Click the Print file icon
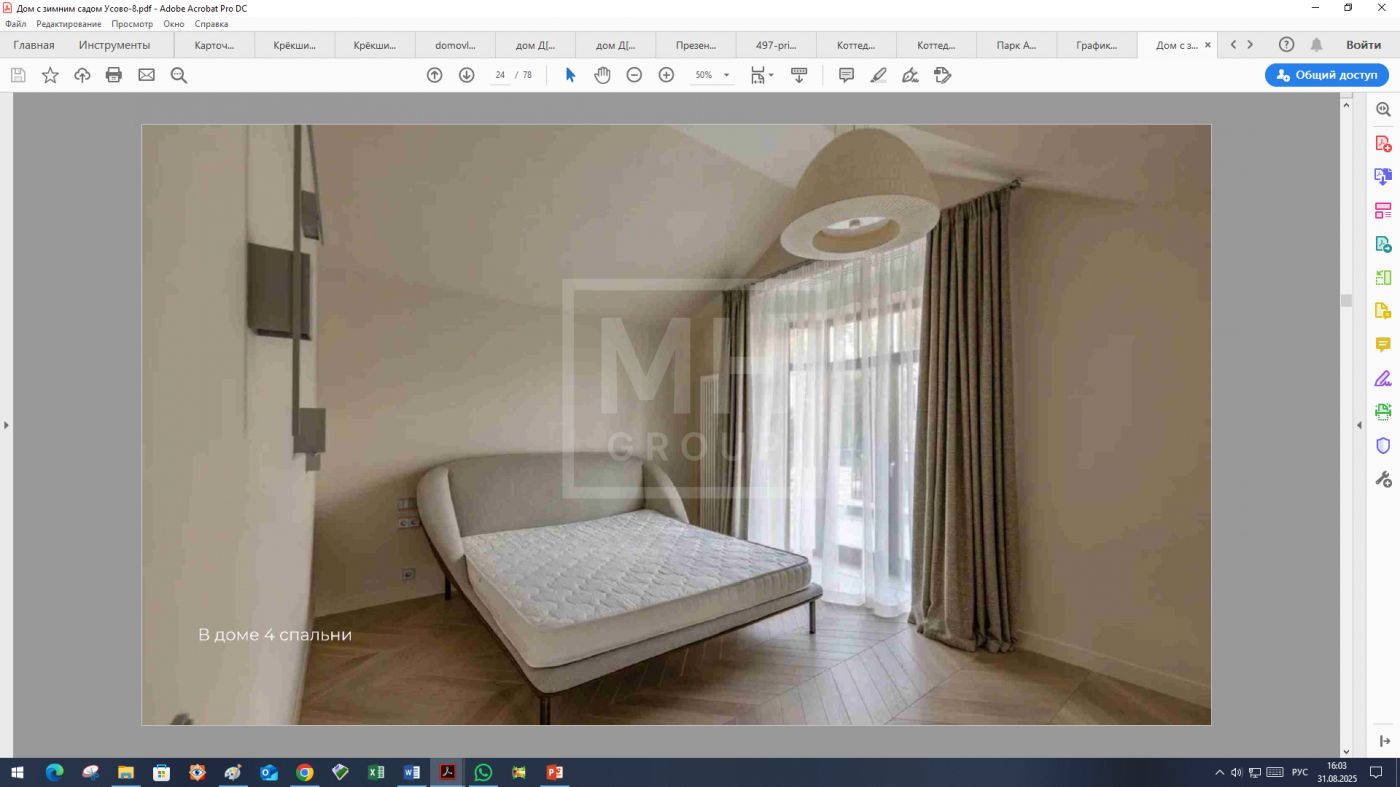The width and height of the screenshot is (1400, 787). click(114, 75)
